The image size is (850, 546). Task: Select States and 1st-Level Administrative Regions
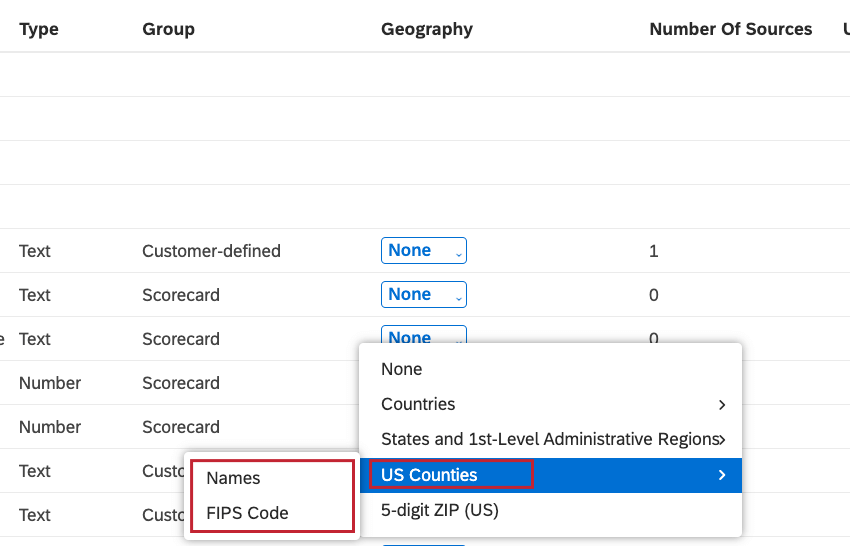pos(548,439)
